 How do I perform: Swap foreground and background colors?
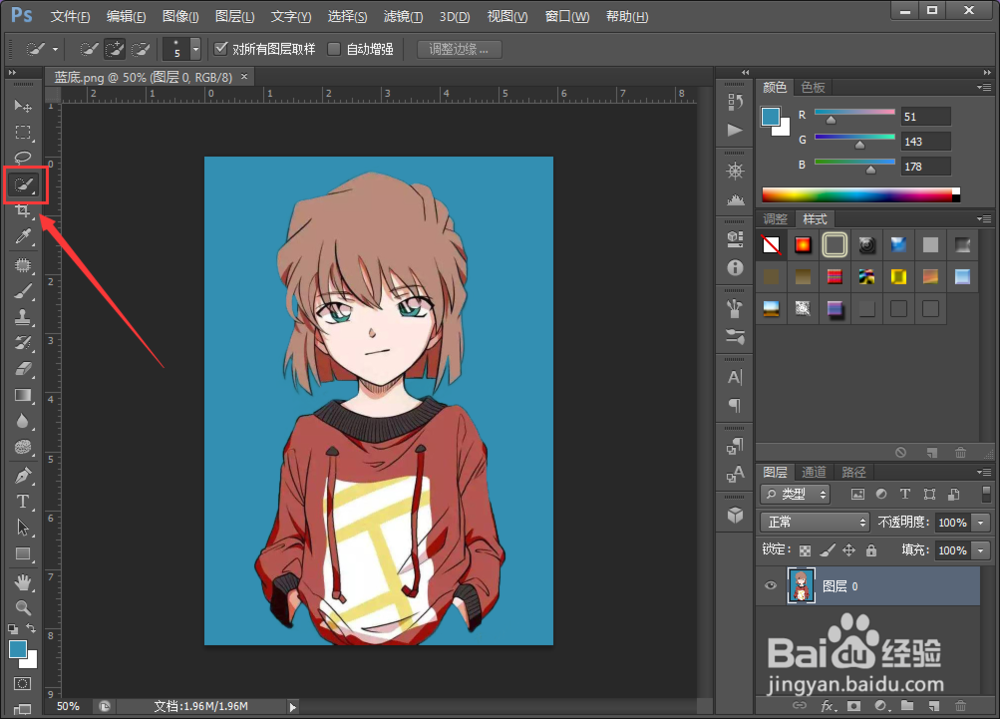31,628
